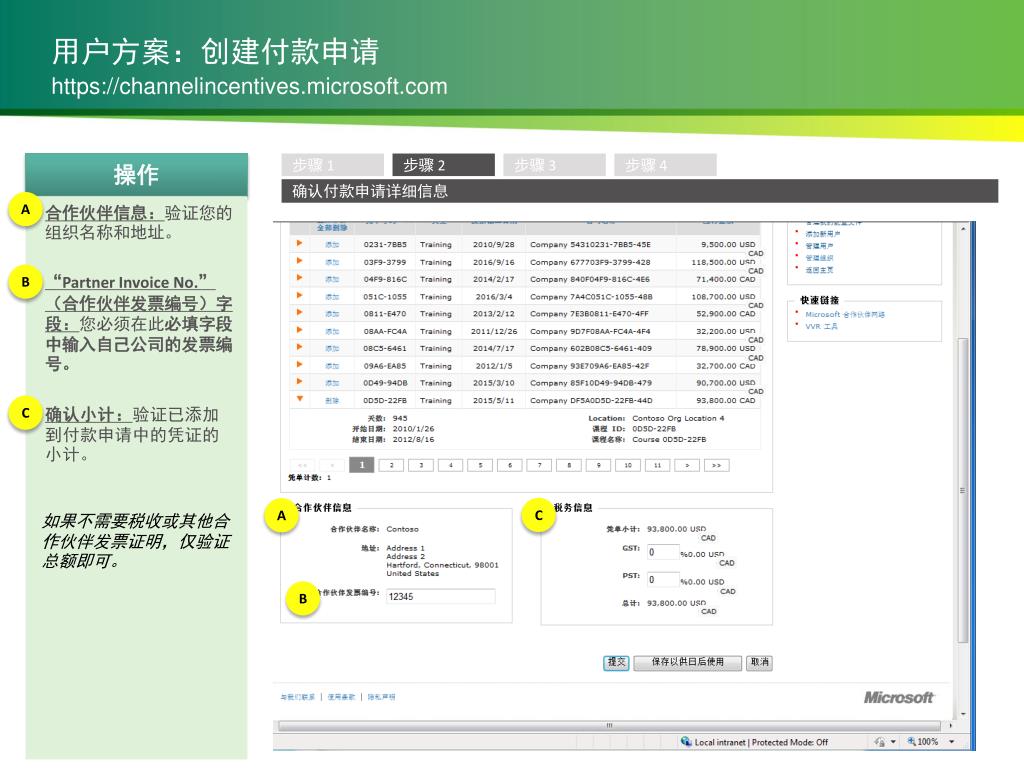This screenshot has width=1024, height=768.
Task: Click the horizontal scrollbar right arrow
Action: 950,726
